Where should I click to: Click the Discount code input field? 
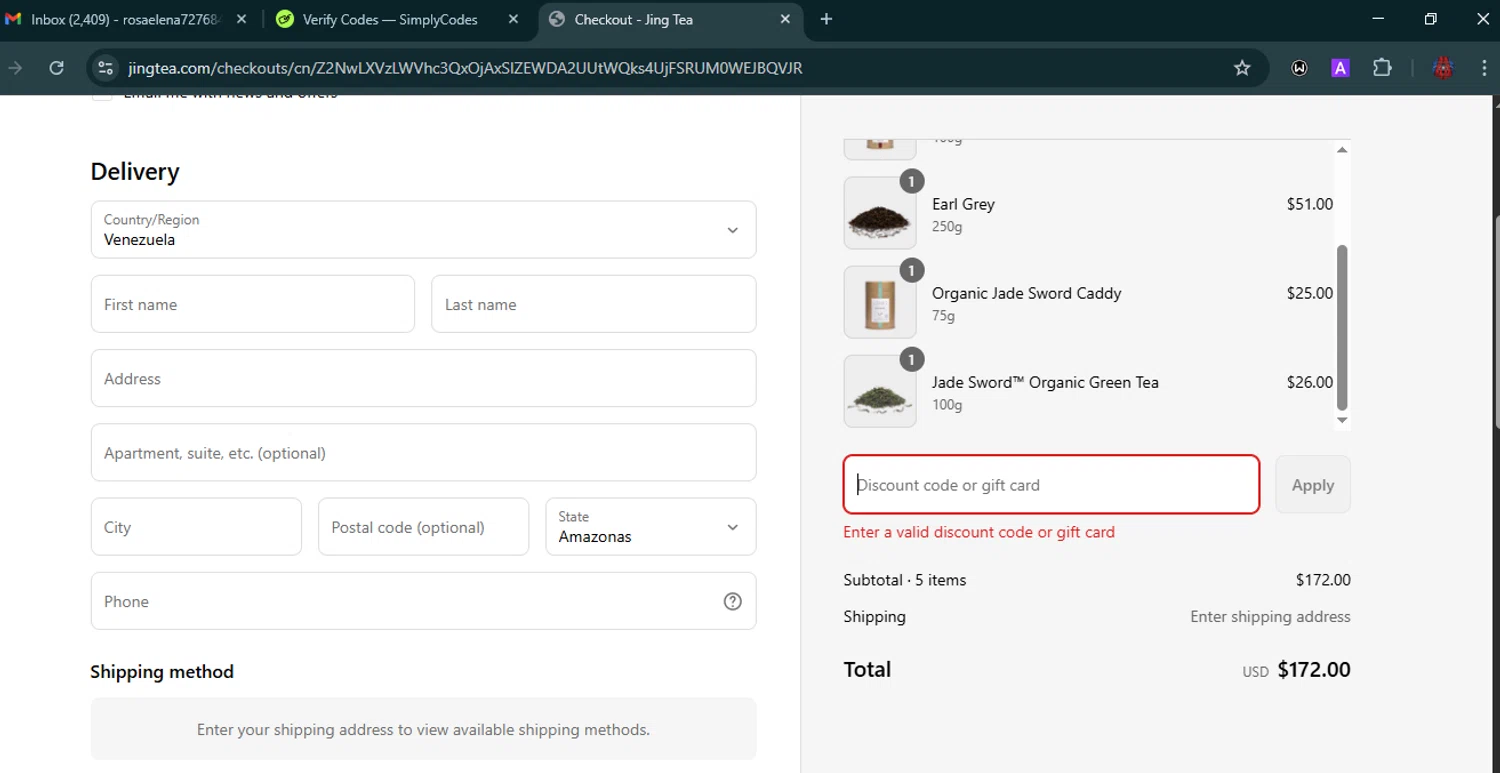coord(1051,485)
